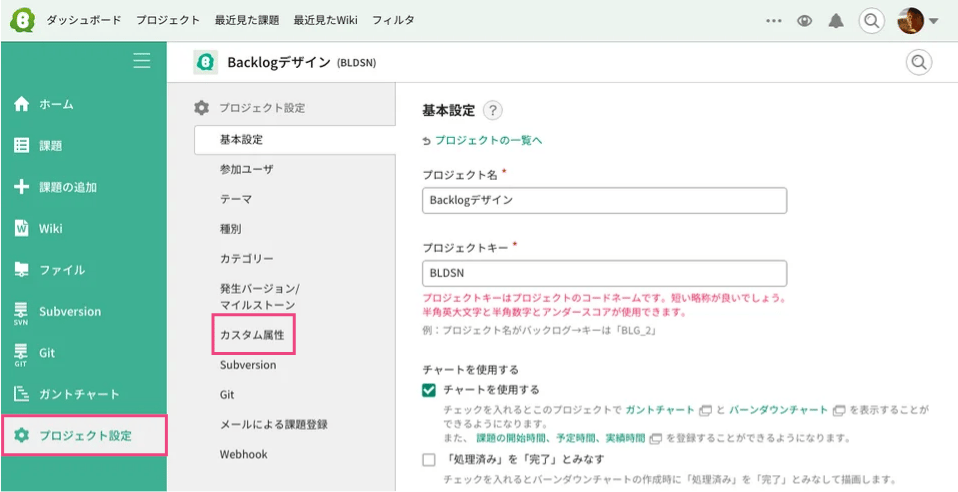Screen dimensions: 958x492
Task: Open the watch list eye icon
Action: 805,21
